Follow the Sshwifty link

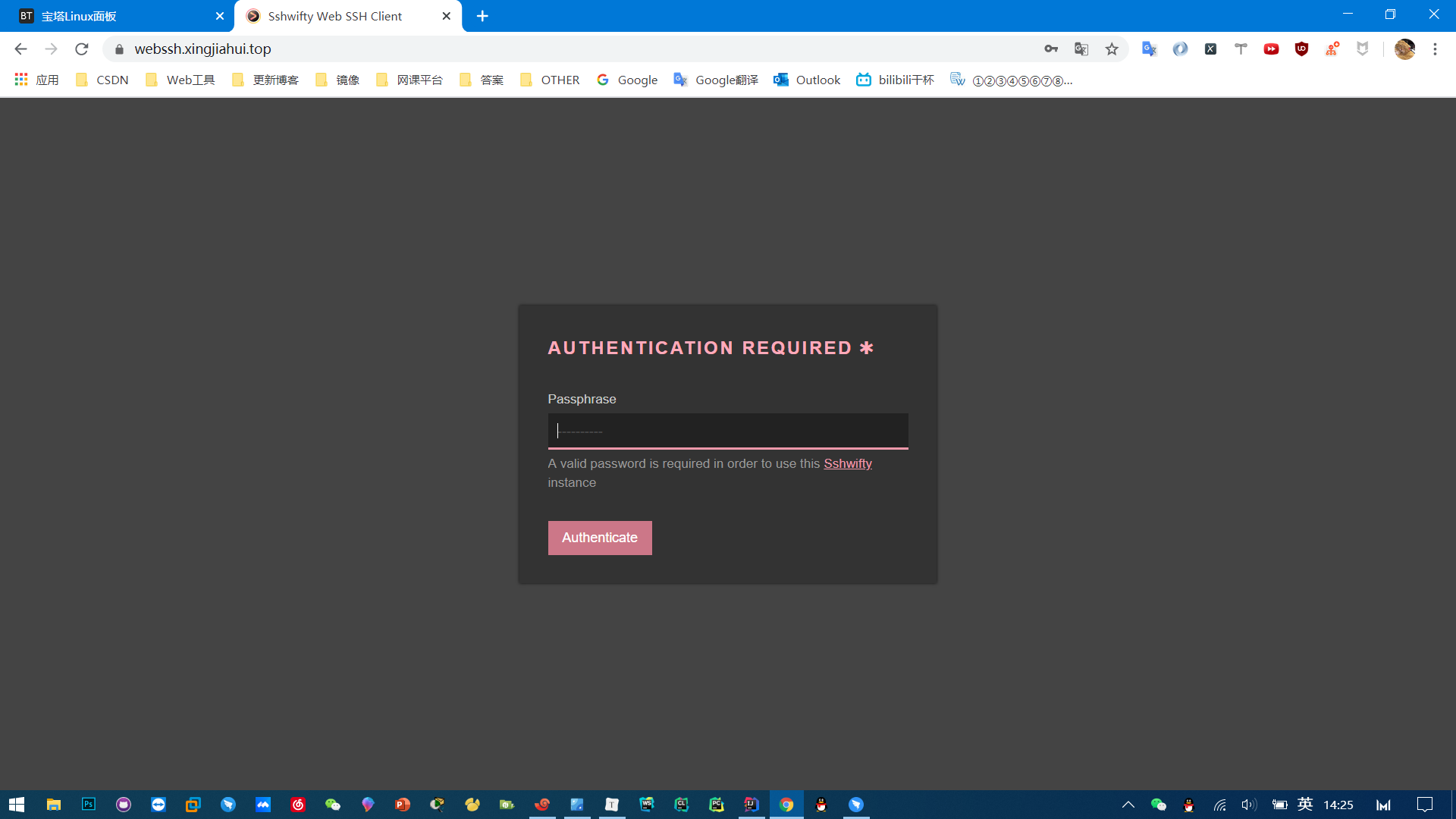tap(847, 463)
